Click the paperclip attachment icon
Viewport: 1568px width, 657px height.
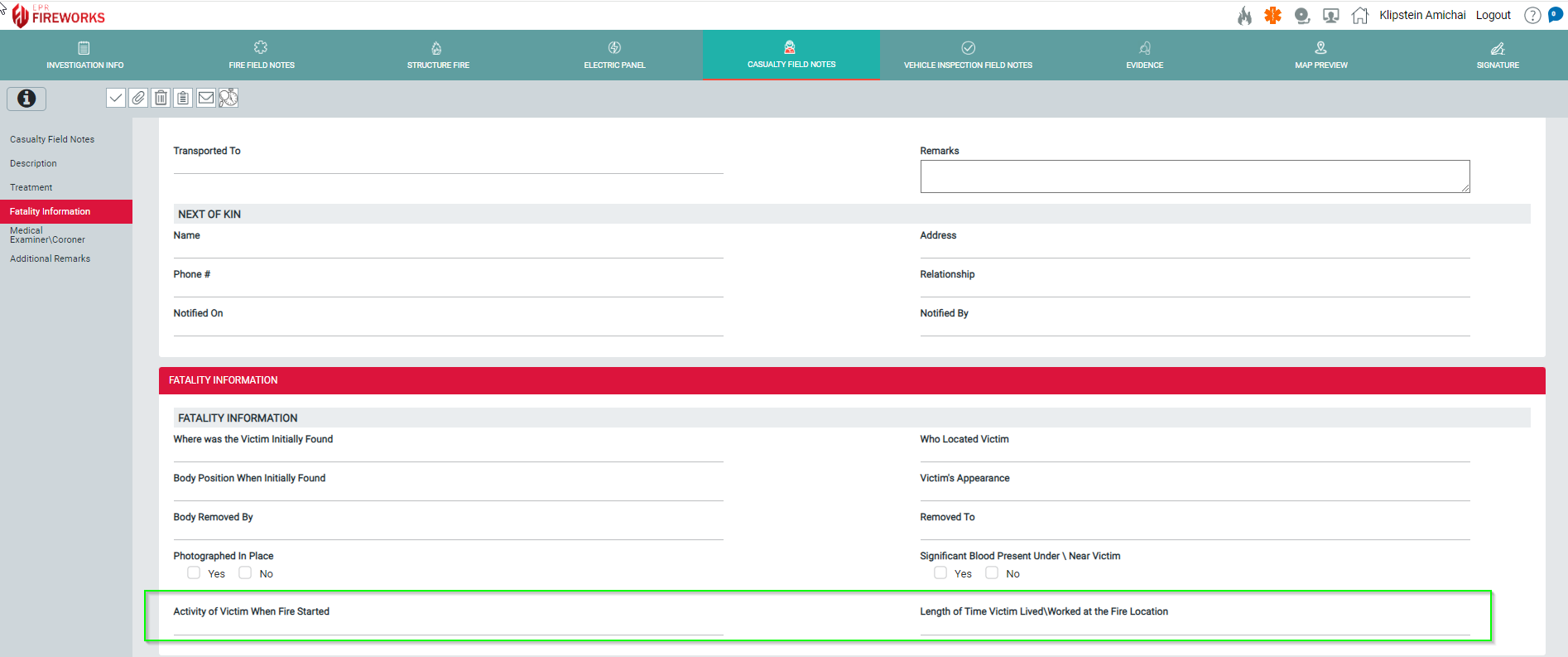tap(138, 98)
